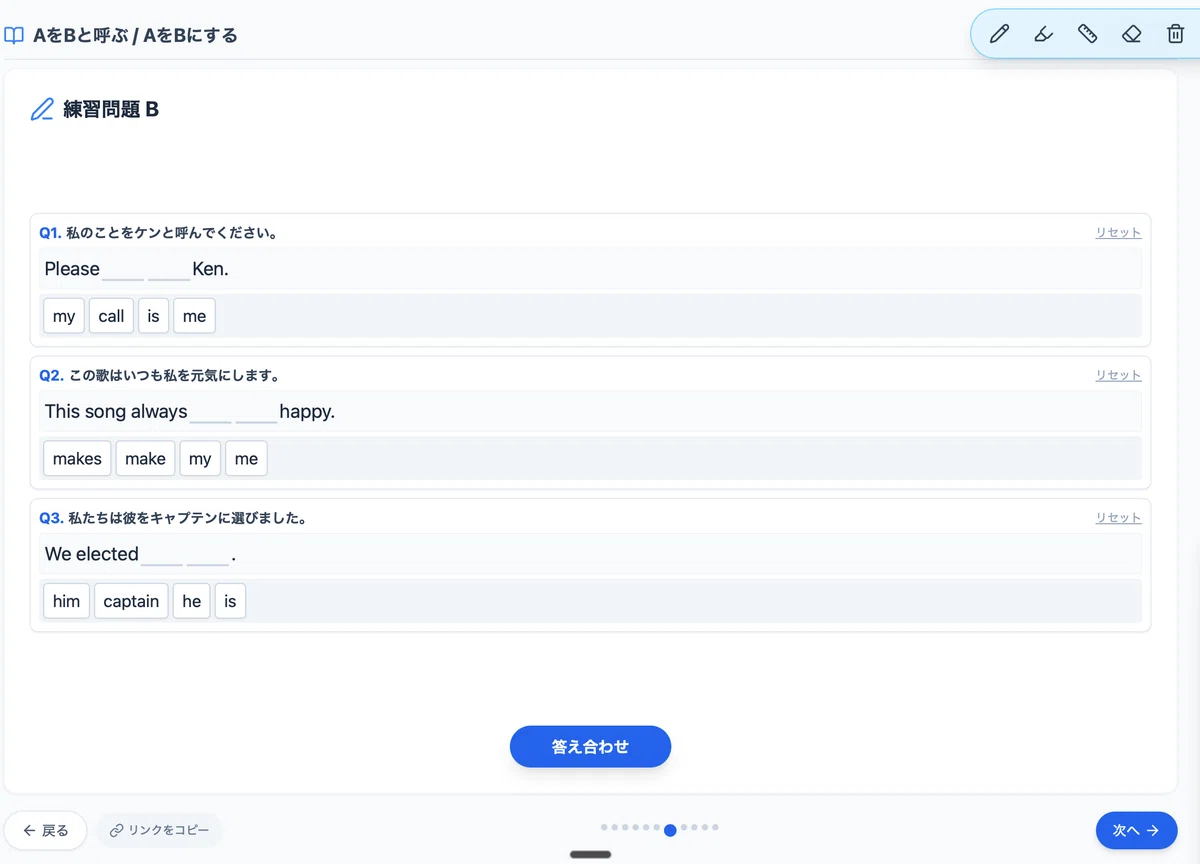The height and width of the screenshot is (864, 1200).
Task: Select the current highlighted page dot
Action: 670,829
